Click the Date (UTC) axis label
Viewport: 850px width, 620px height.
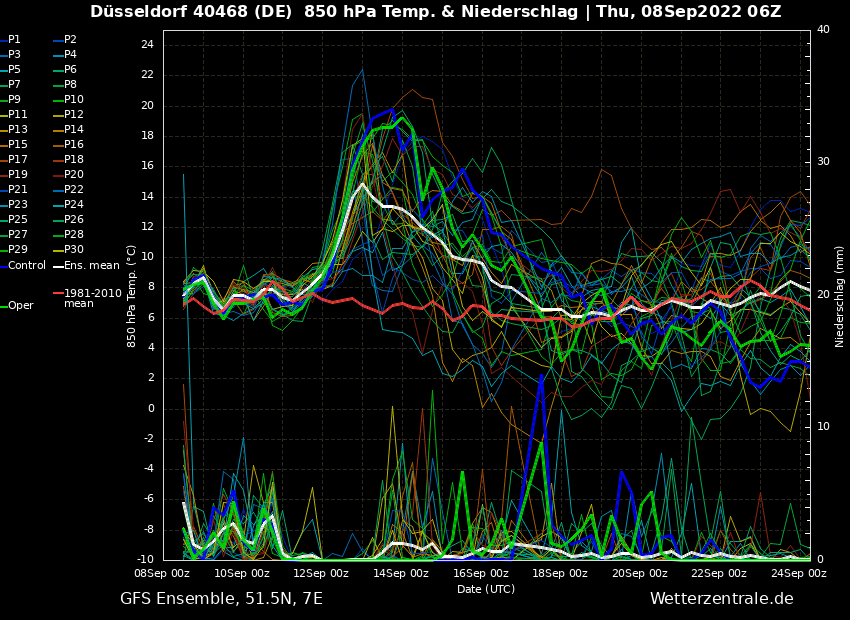(486, 589)
